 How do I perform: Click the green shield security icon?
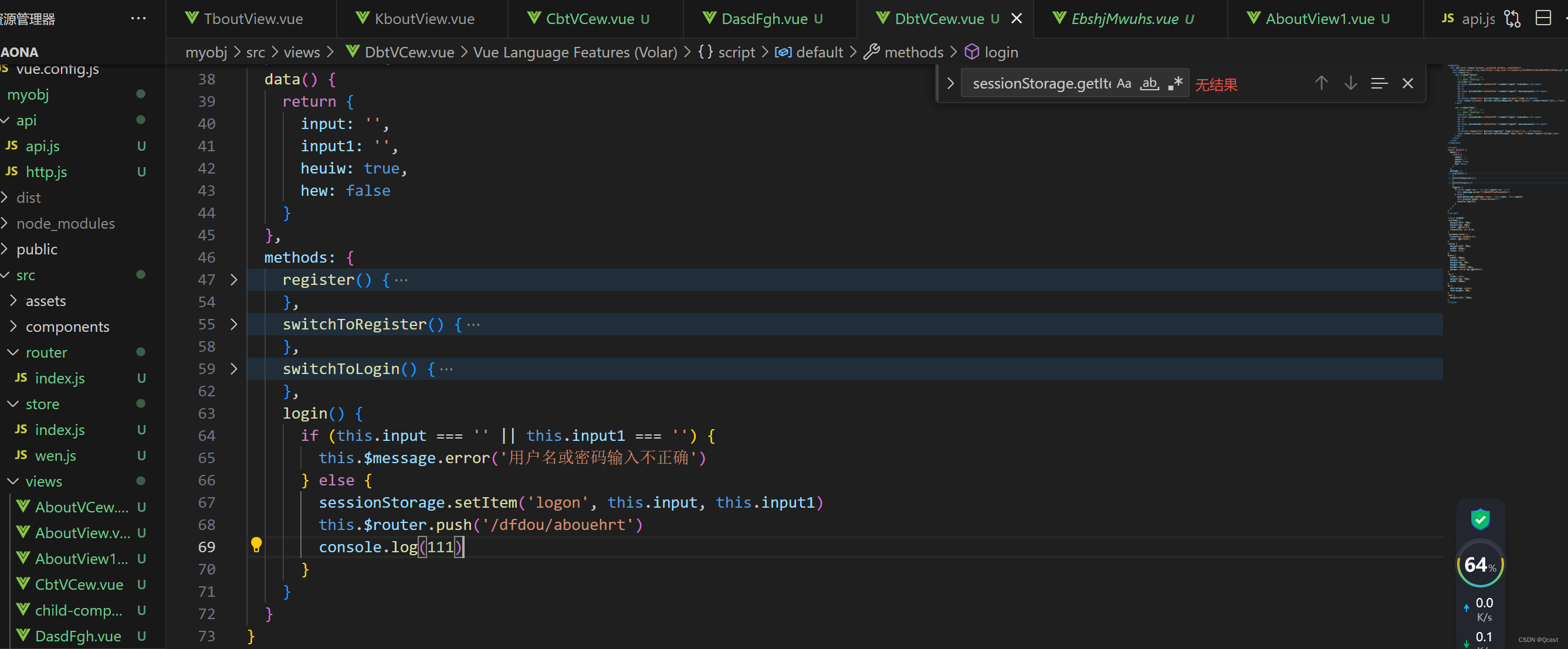[x=1480, y=519]
